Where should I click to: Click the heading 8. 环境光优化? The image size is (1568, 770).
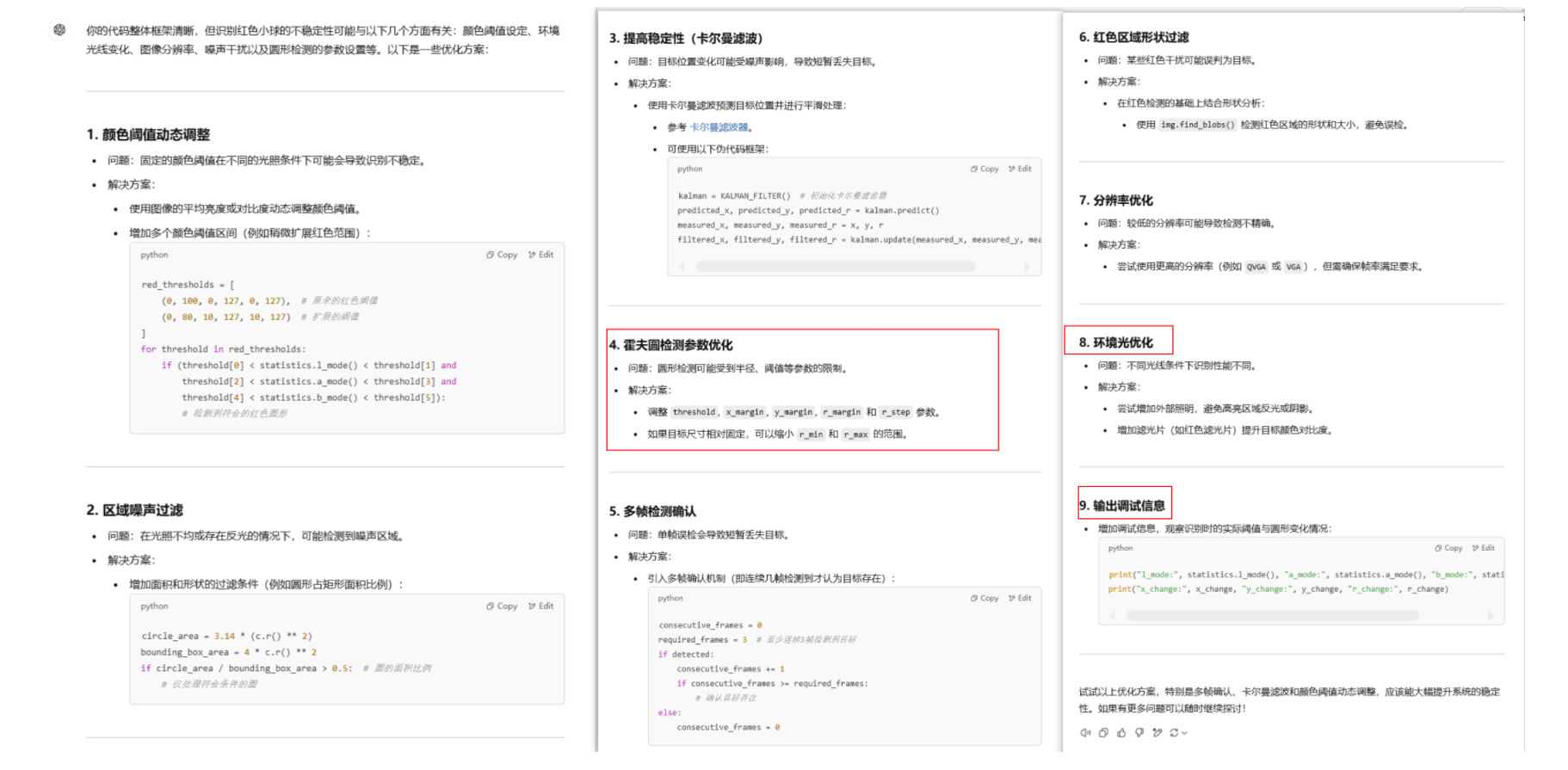point(1115,342)
